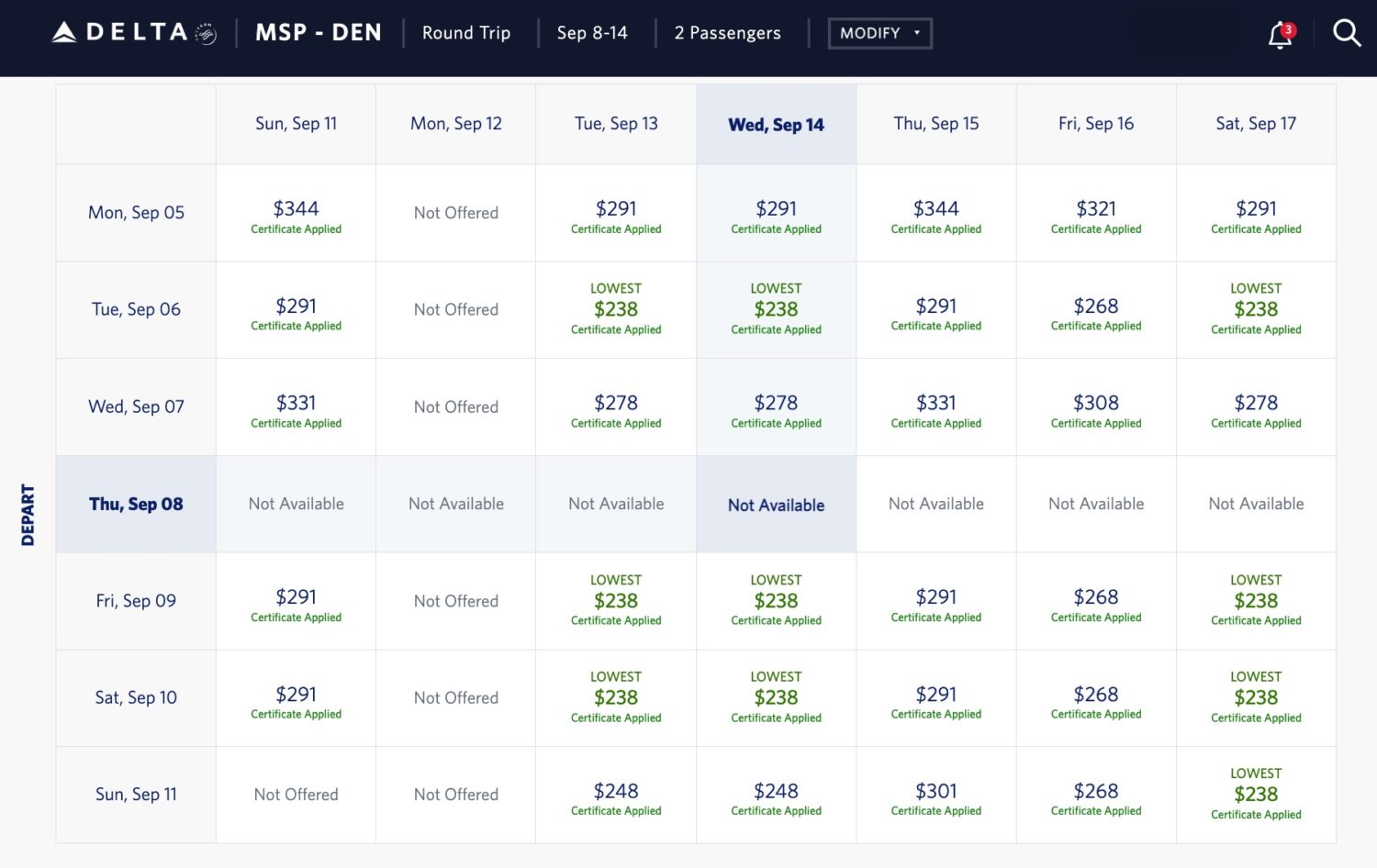Click the MSP - DEN route
Screen dimensions: 1377x868
319,33
